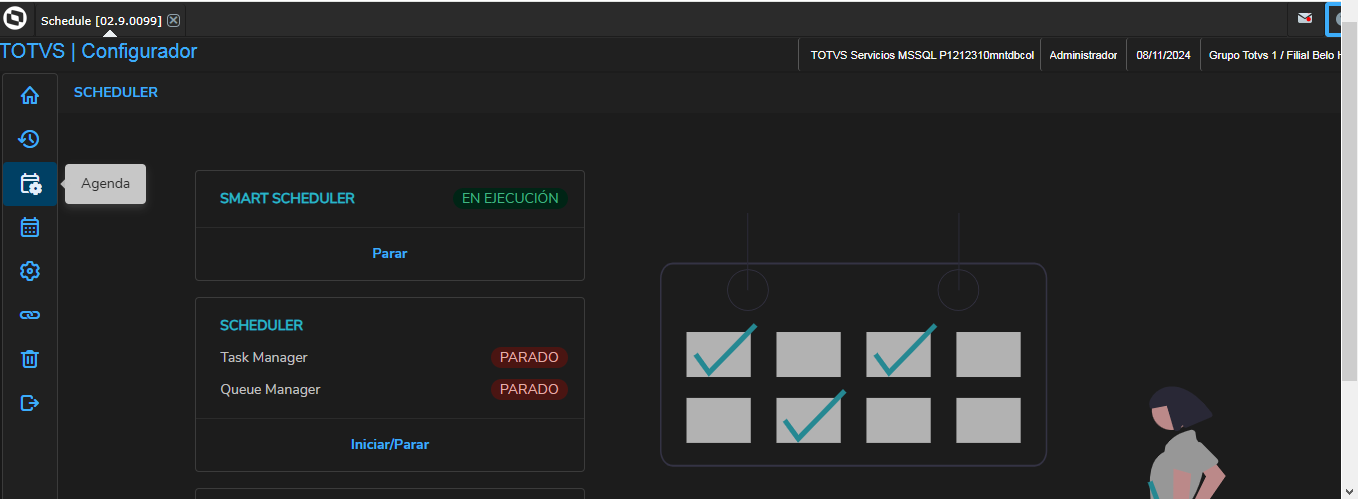
Task: Click the TOTVS Servicios MSSQL environment field
Action: (922, 55)
